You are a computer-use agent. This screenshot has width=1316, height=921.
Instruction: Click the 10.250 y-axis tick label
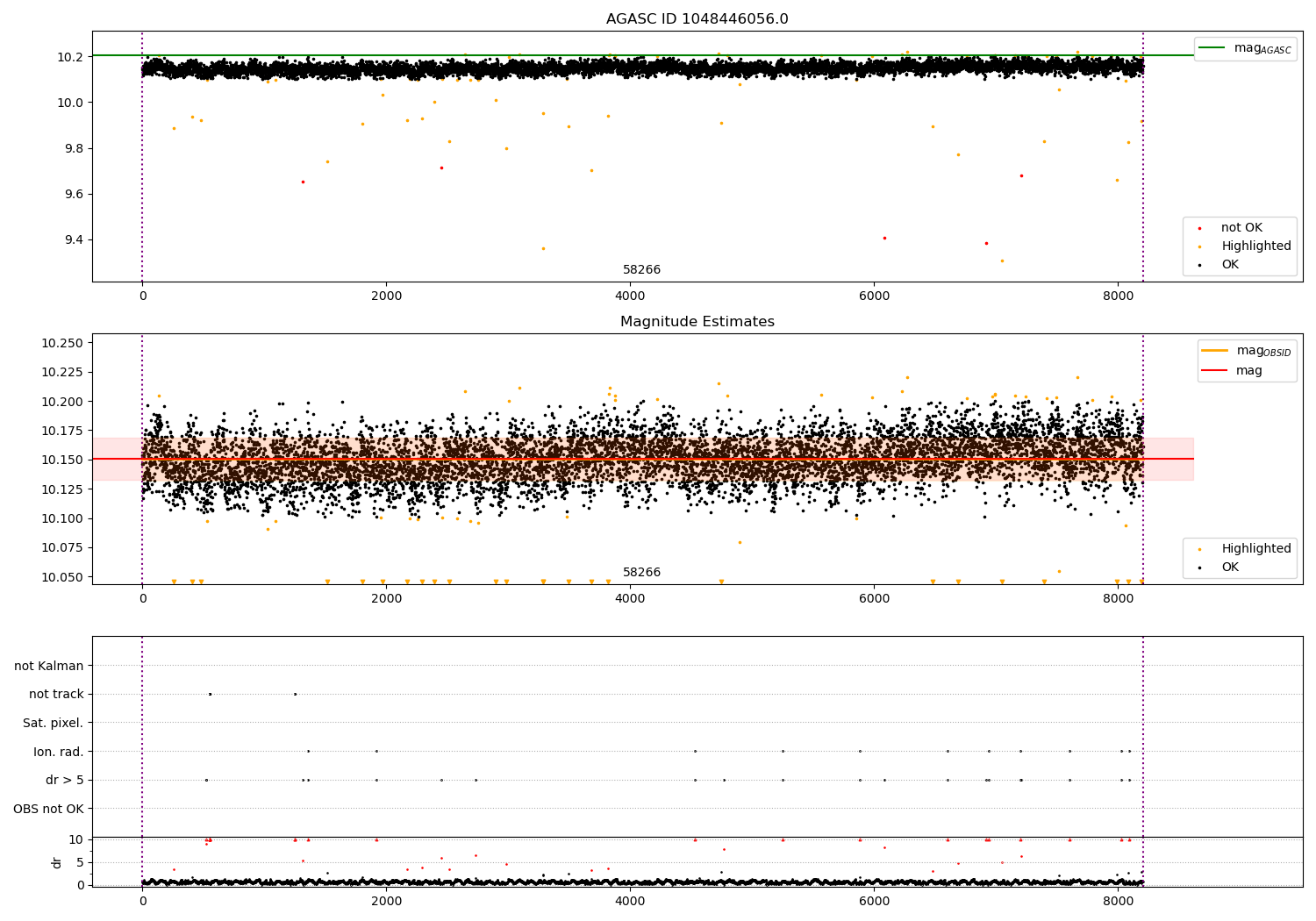click(x=62, y=343)
